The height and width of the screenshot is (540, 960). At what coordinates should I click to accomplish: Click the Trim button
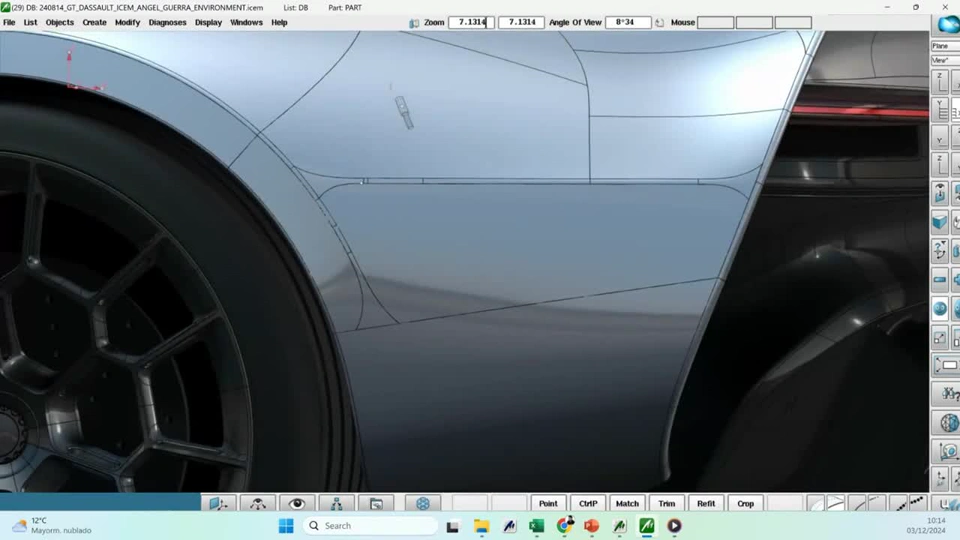(x=667, y=503)
